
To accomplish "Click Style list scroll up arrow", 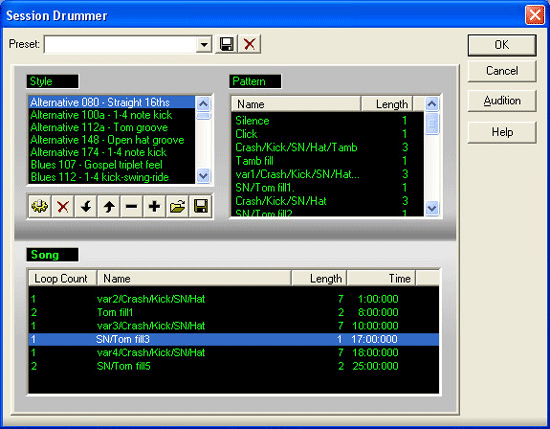I will point(203,104).
